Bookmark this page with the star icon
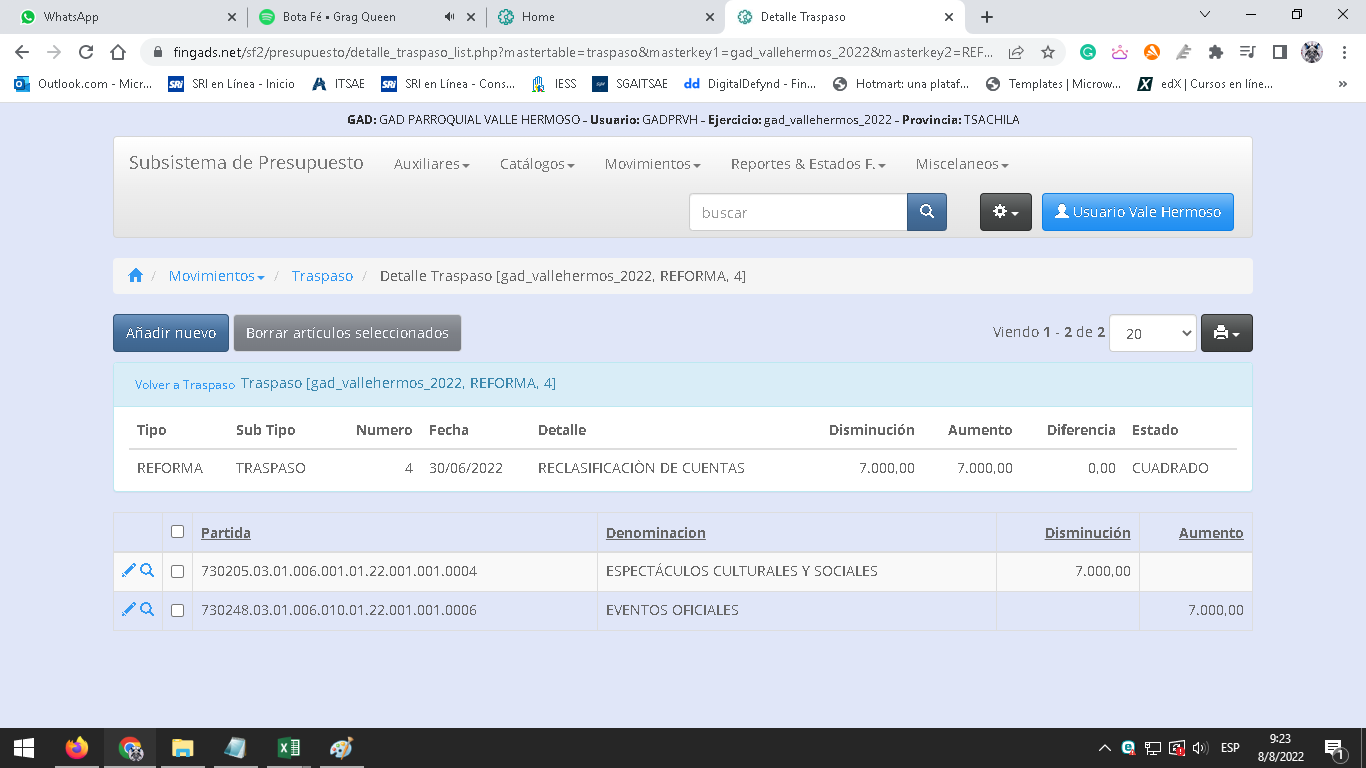This screenshot has height=768, width=1366. (1047, 52)
